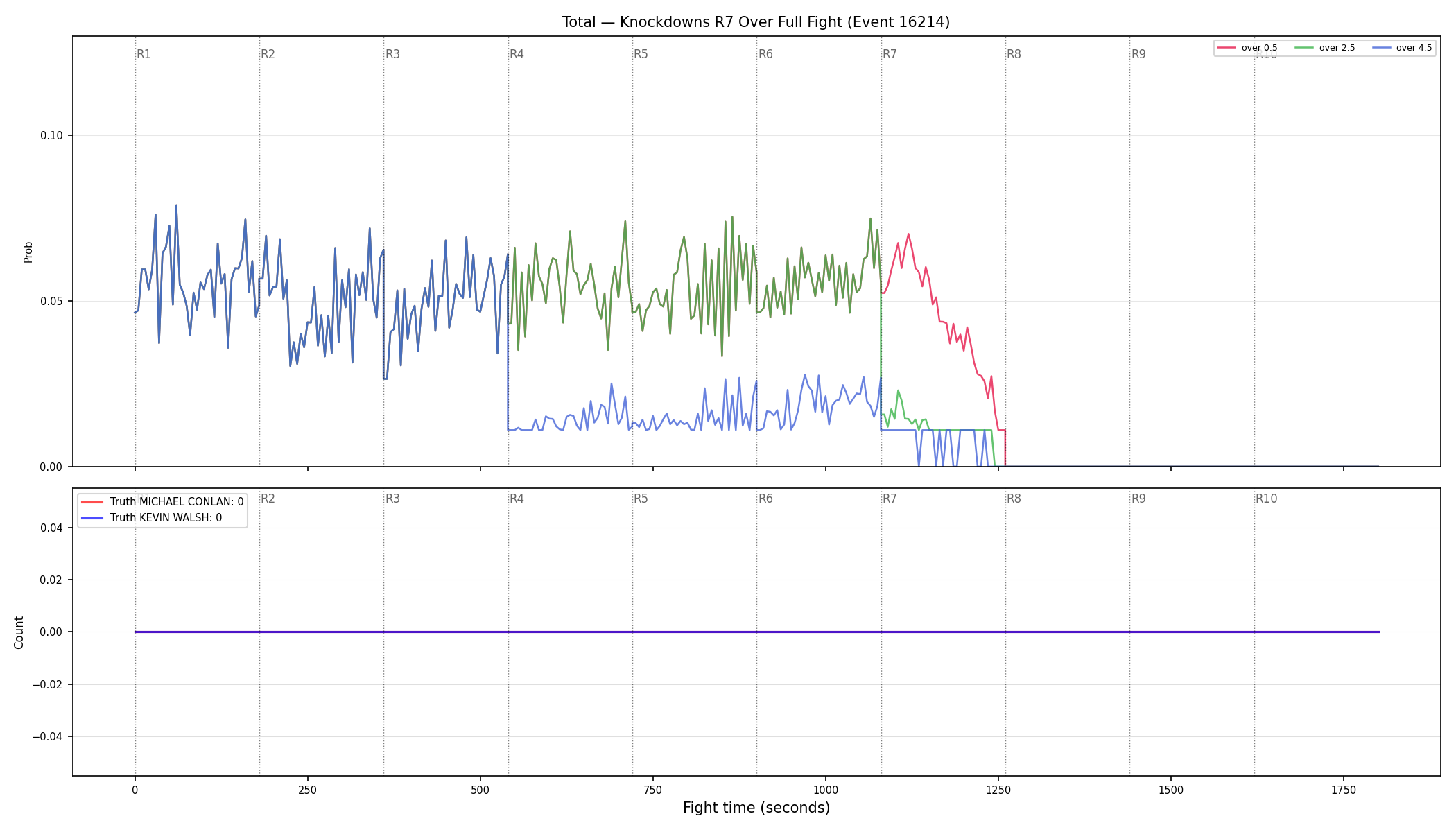Click blue line sample next to KEVIN WALSH
The width and height of the screenshot is (1456, 832).
(92, 518)
